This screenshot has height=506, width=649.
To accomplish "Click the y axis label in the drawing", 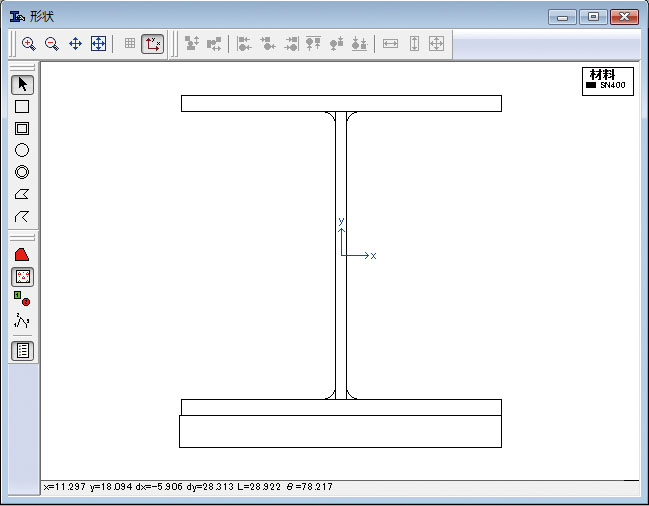I will coord(341,221).
